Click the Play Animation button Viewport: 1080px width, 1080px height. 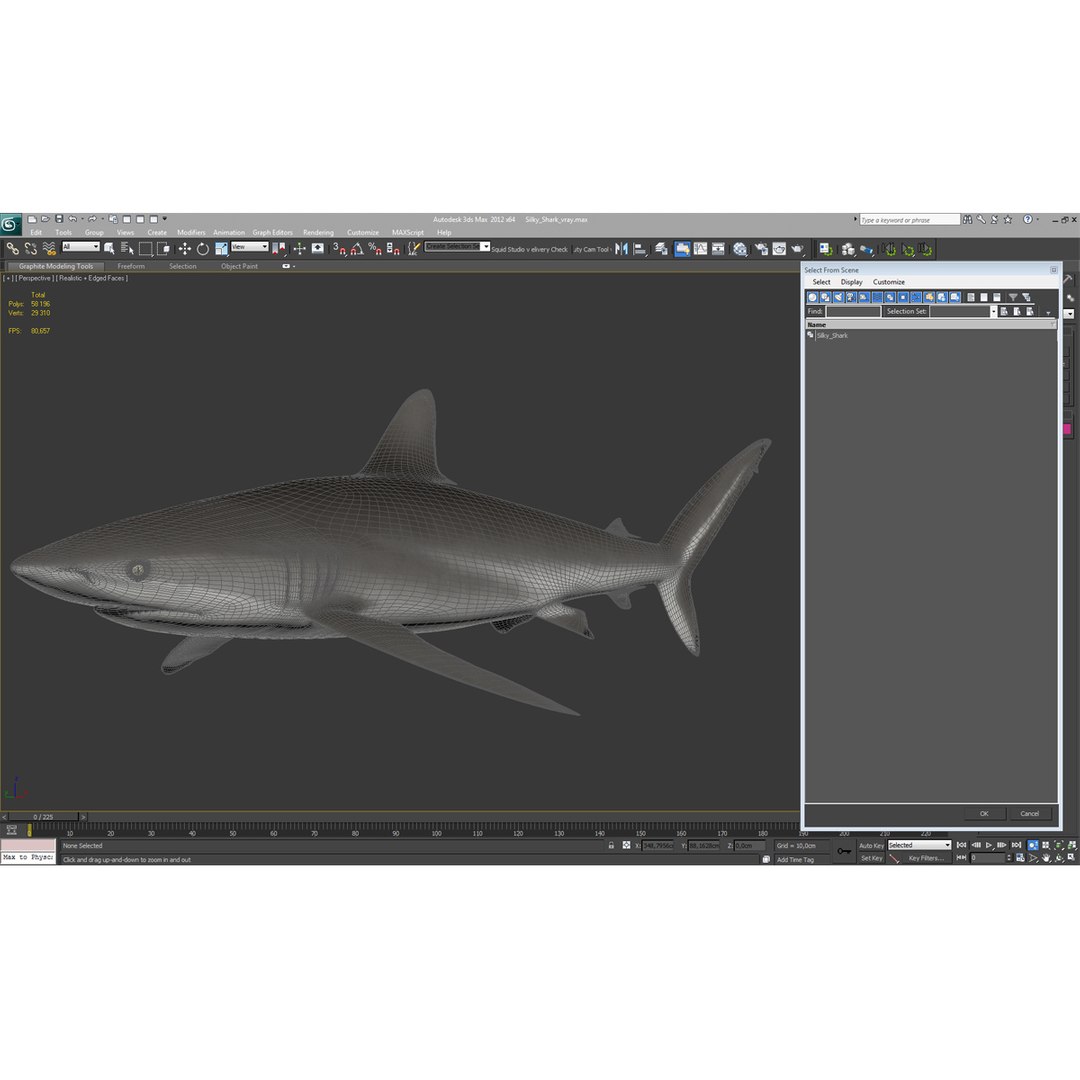(x=988, y=845)
